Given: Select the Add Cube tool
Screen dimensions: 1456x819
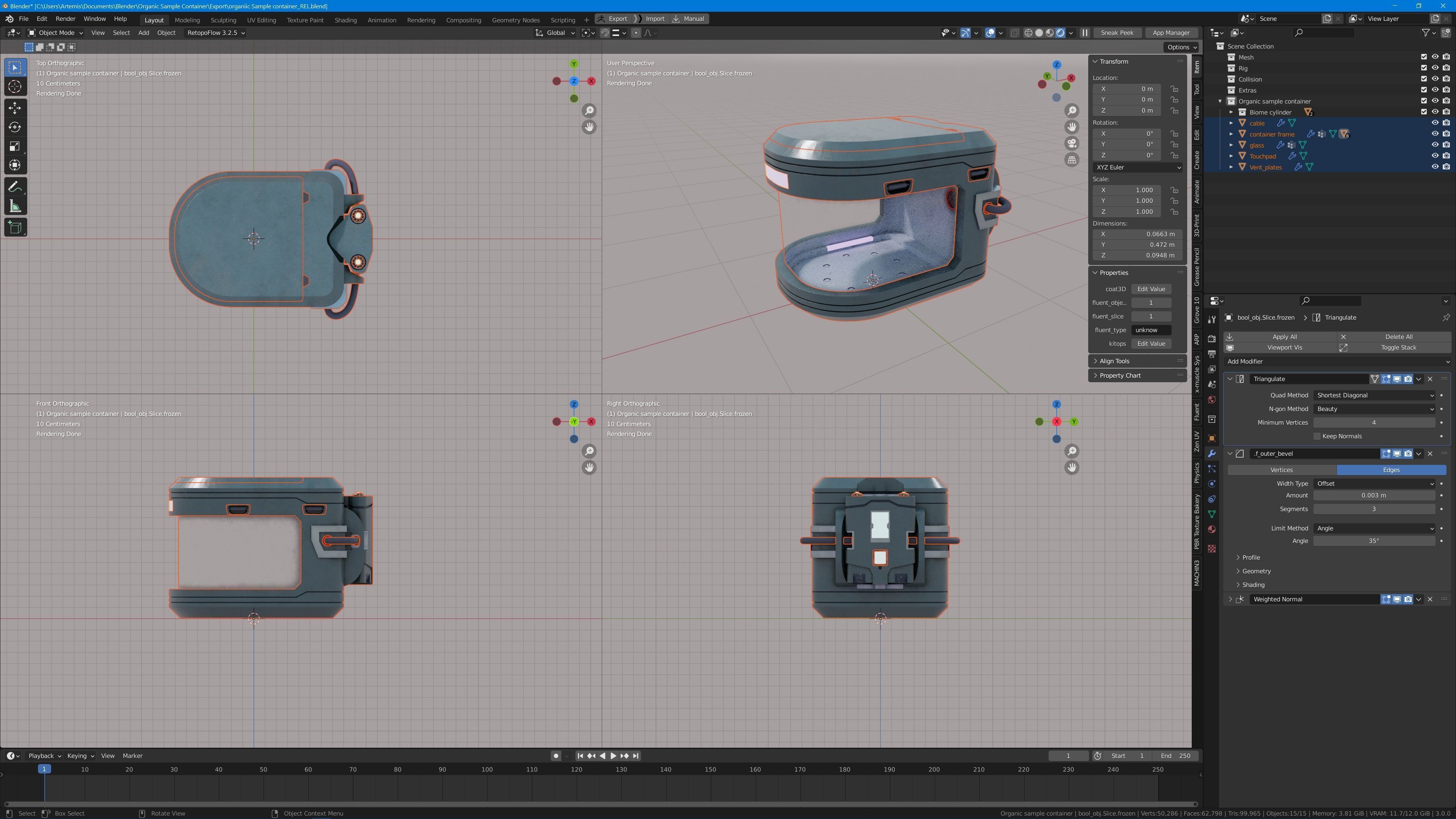Looking at the screenshot, I should point(15,227).
